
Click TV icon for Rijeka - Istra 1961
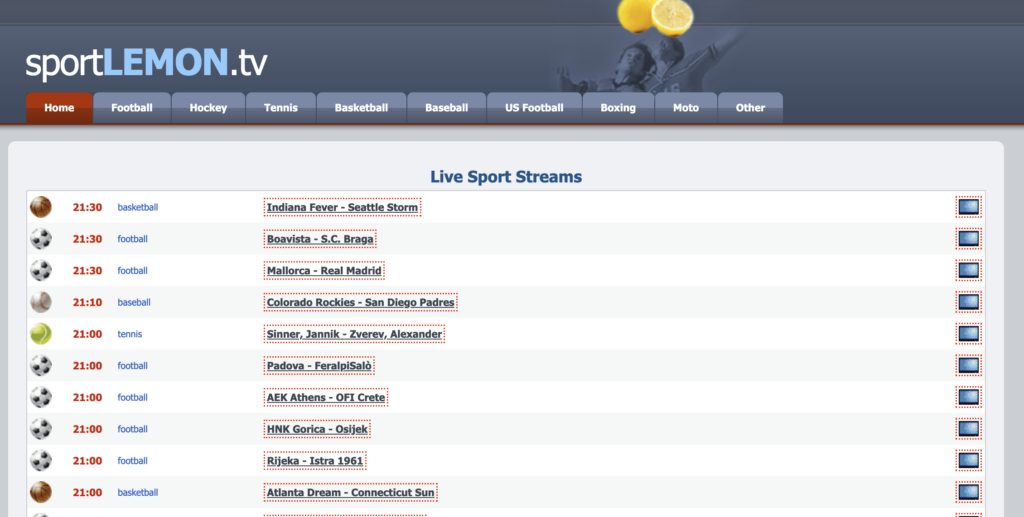(968, 461)
